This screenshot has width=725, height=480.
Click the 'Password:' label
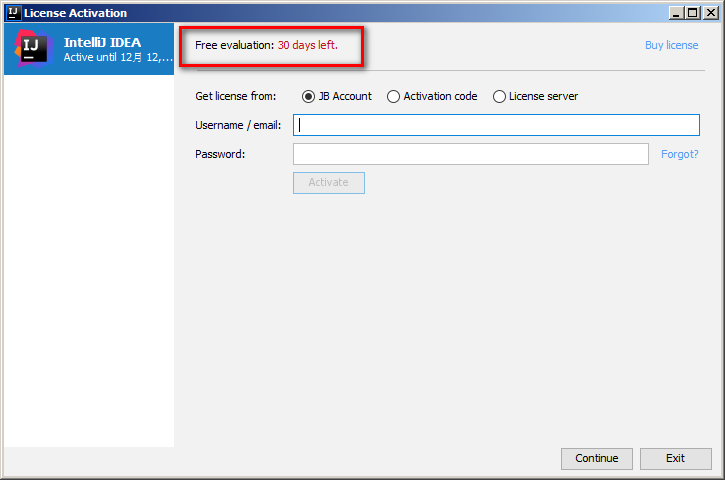pyautogui.click(x=220, y=154)
